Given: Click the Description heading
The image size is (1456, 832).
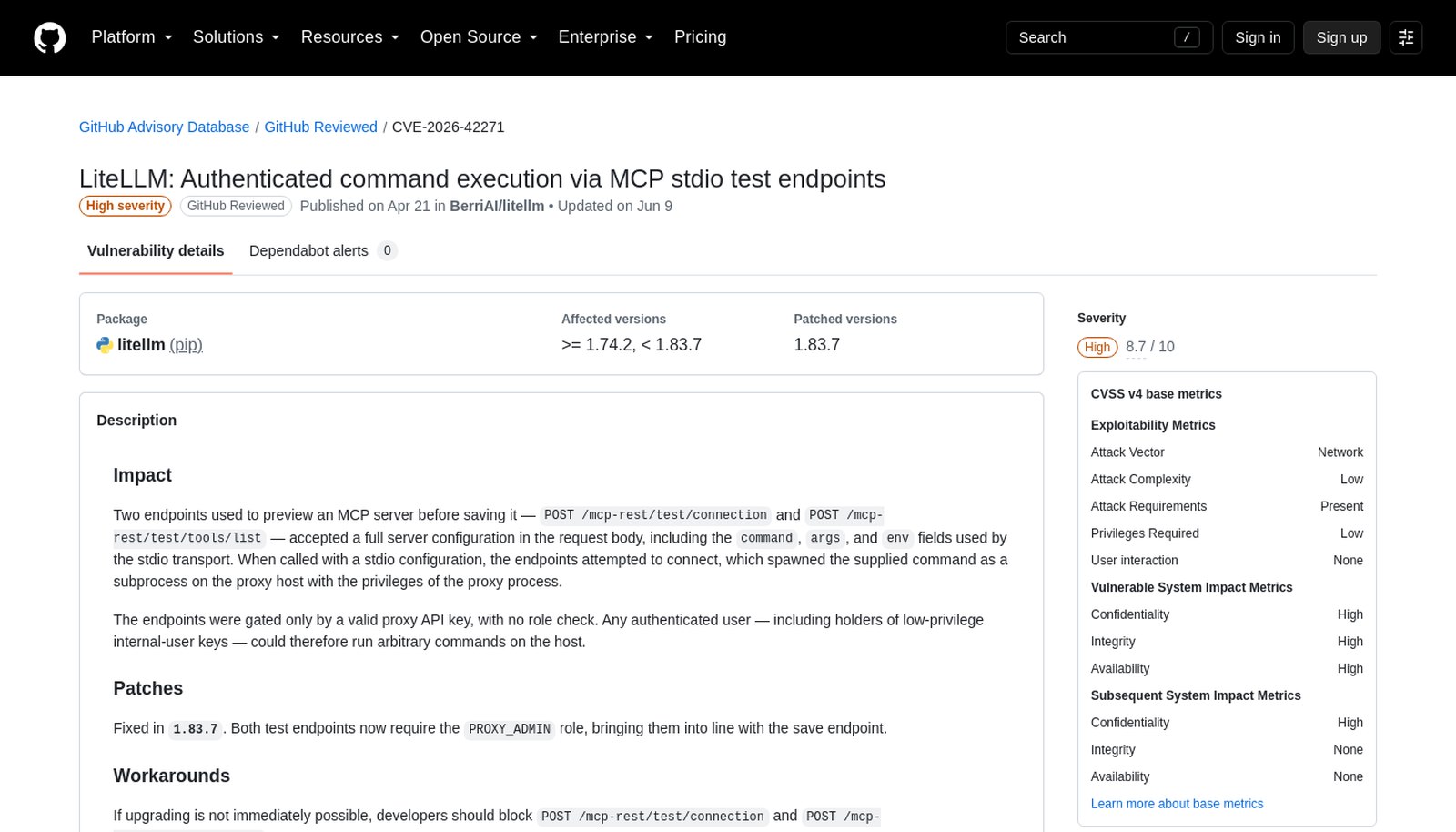Looking at the screenshot, I should (136, 421).
